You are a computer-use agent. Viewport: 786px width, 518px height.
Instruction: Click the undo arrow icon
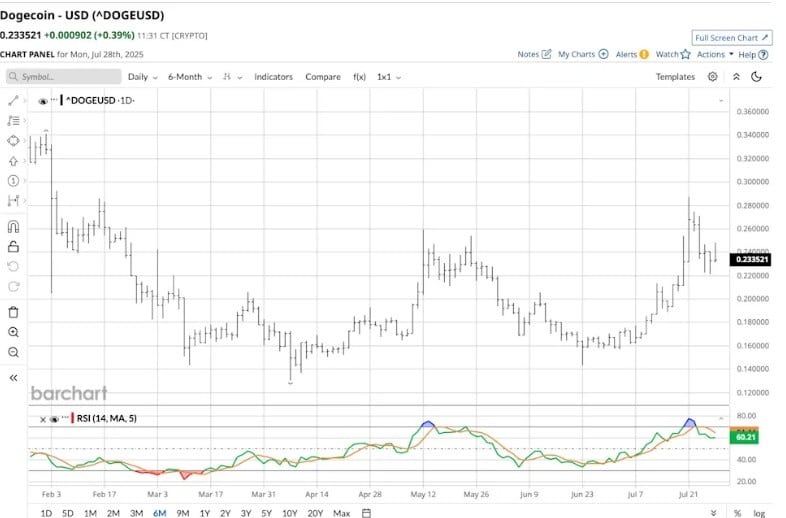coord(13,266)
